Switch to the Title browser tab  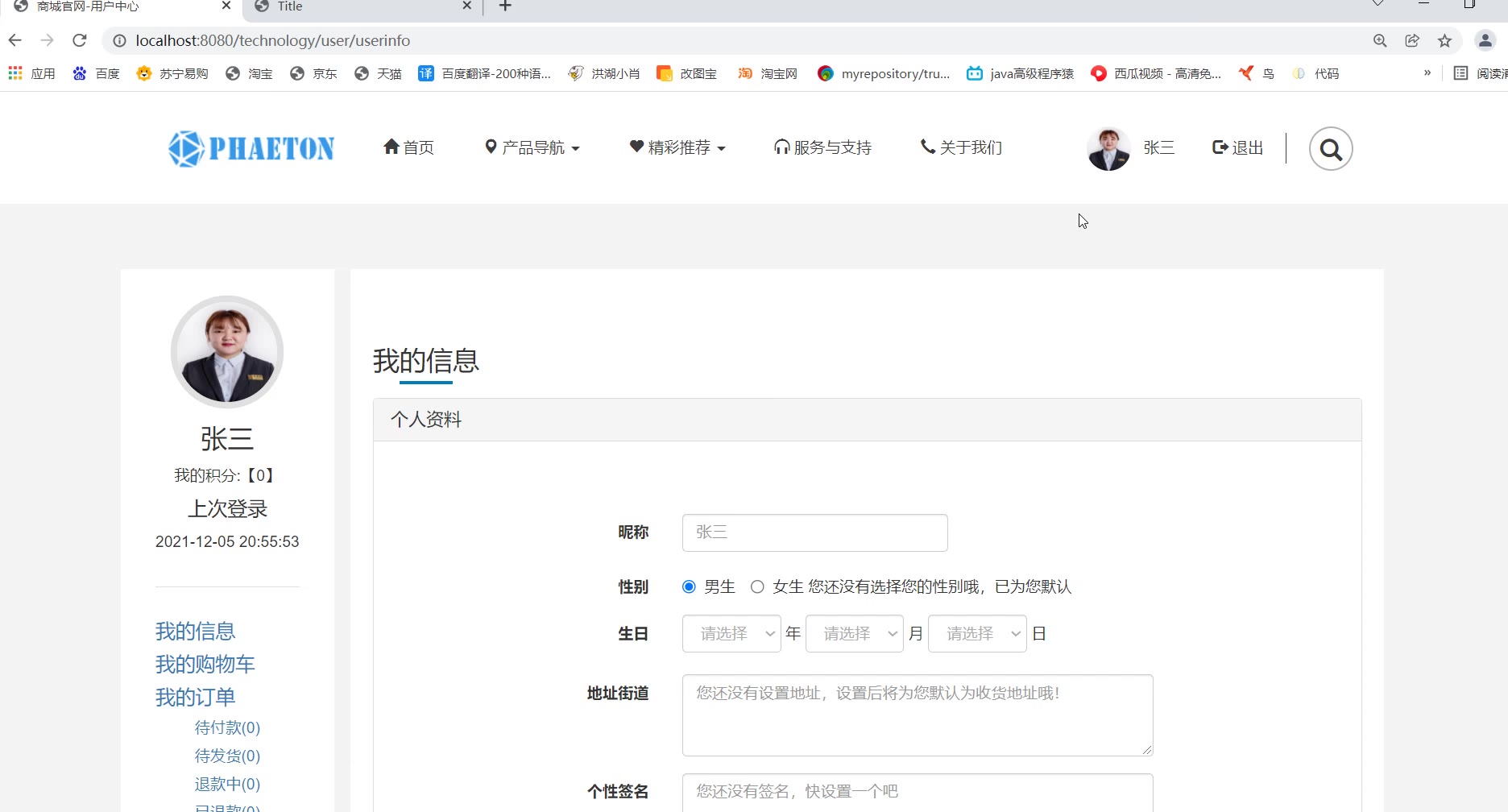pos(362,6)
